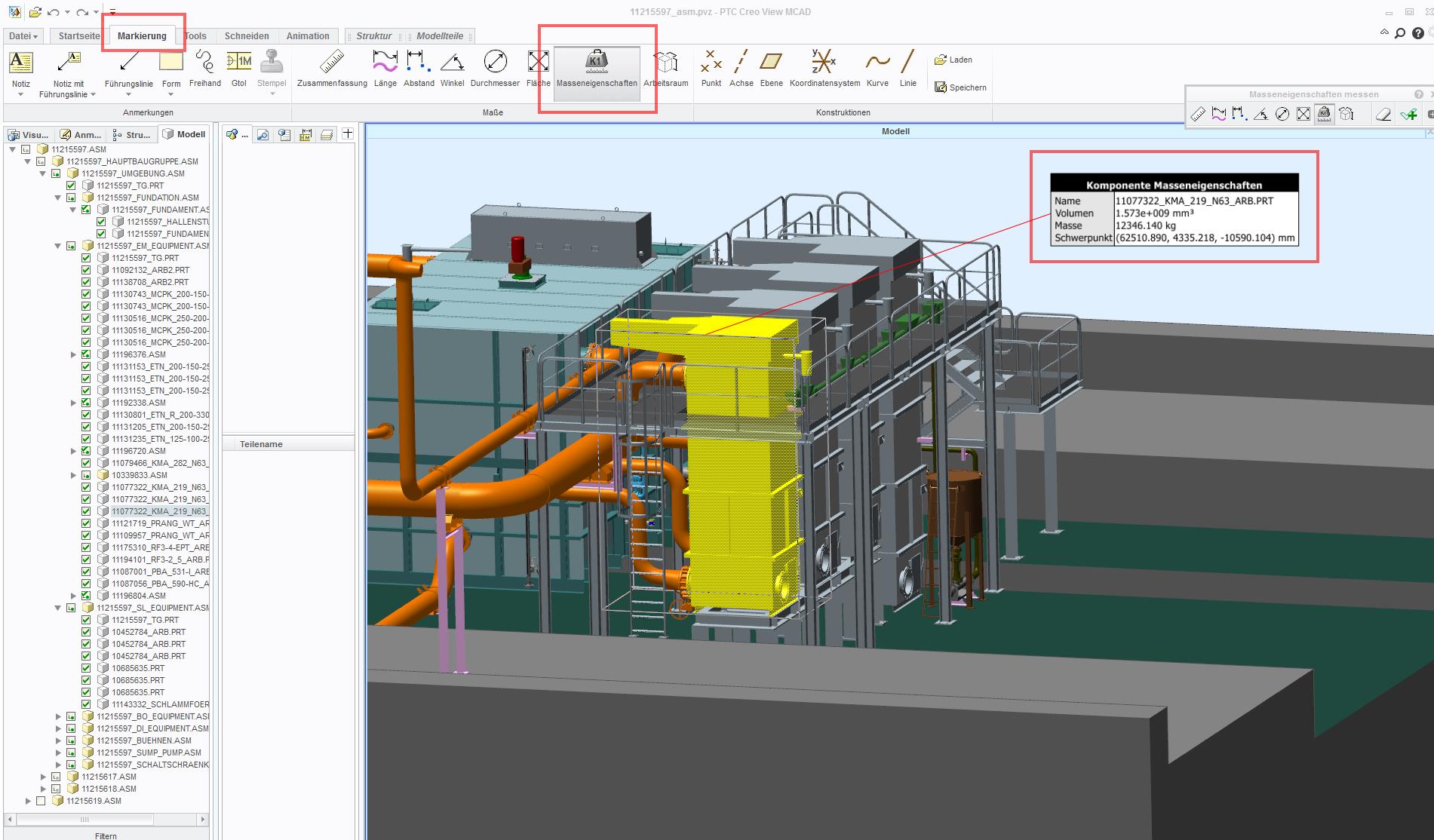Click the Laden button
Viewport: 1434px width, 840px height.
click(953, 60)
